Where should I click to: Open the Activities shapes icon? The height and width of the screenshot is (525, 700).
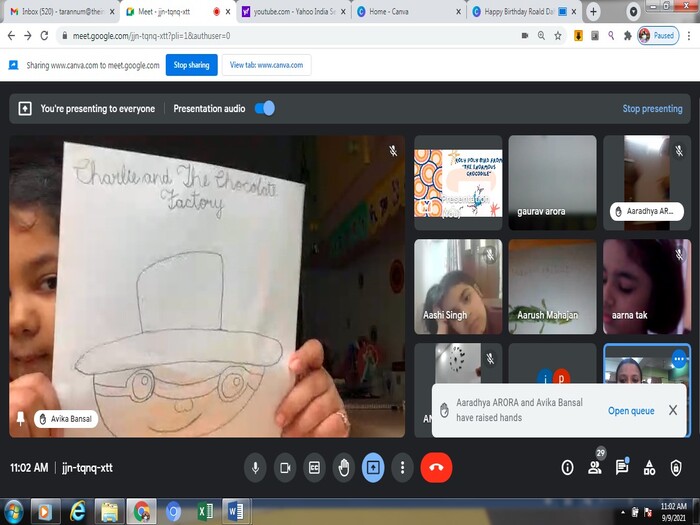pyautogui.click(x=649, y=467)
